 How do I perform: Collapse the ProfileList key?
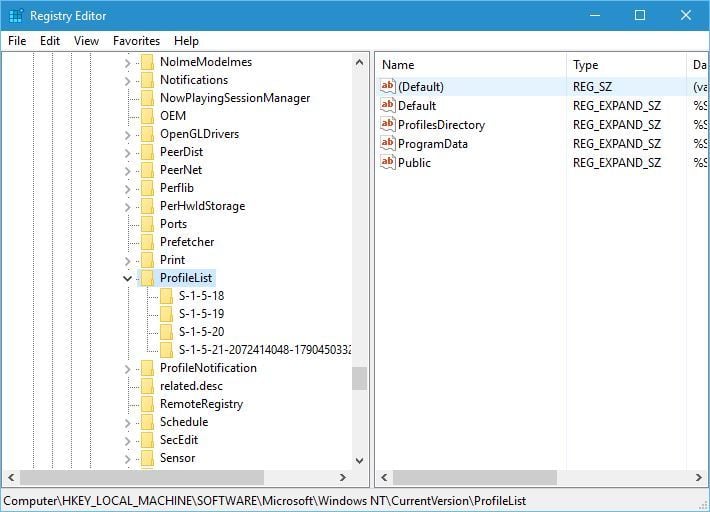127,278
